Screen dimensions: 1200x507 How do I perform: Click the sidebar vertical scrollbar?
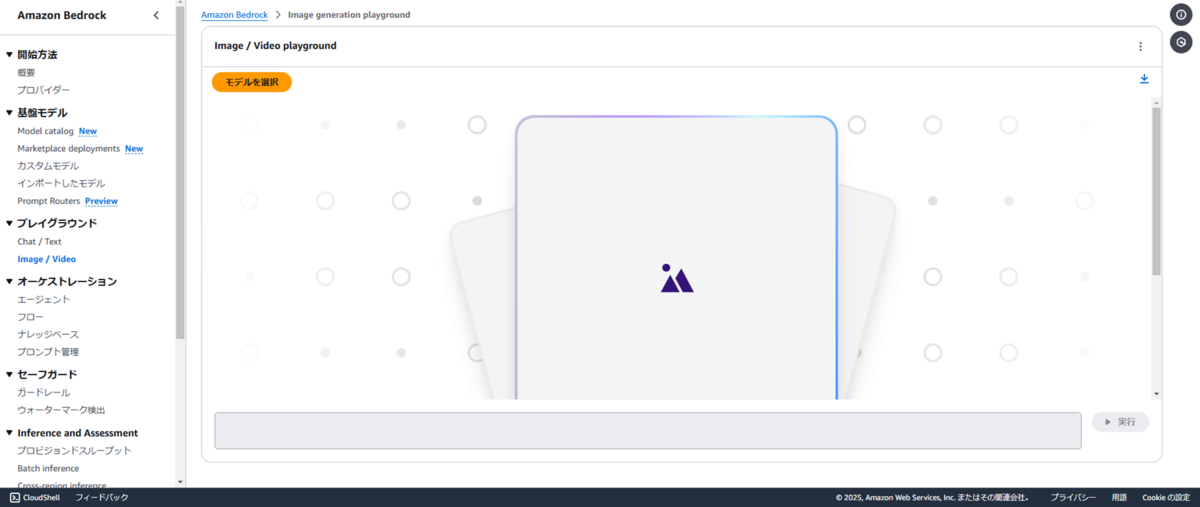pyautogui.click(x=180, y=172)
